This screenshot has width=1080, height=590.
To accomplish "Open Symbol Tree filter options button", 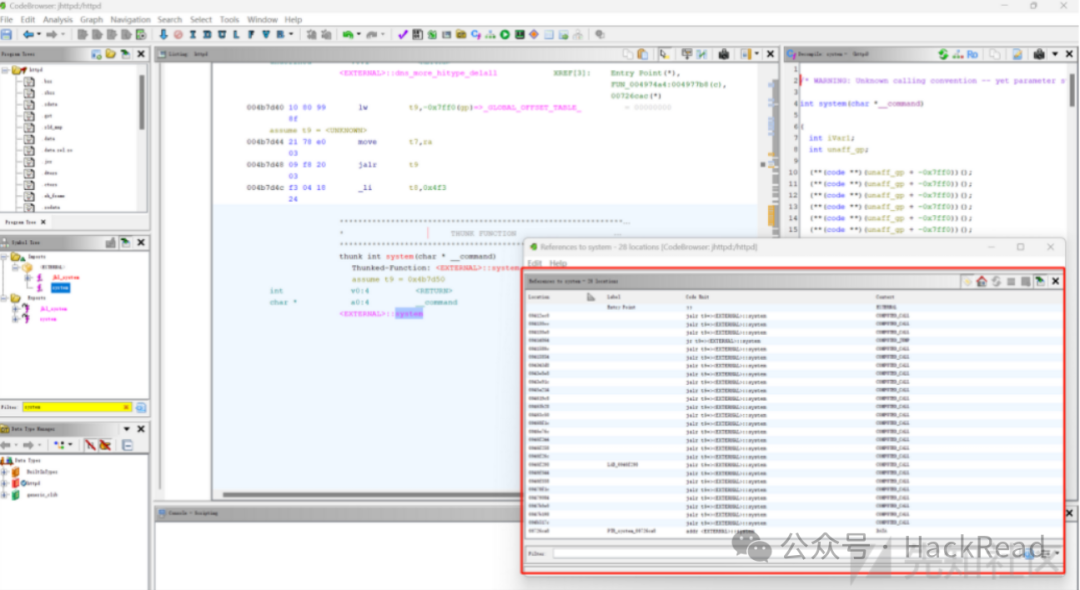I will [141, 408].
